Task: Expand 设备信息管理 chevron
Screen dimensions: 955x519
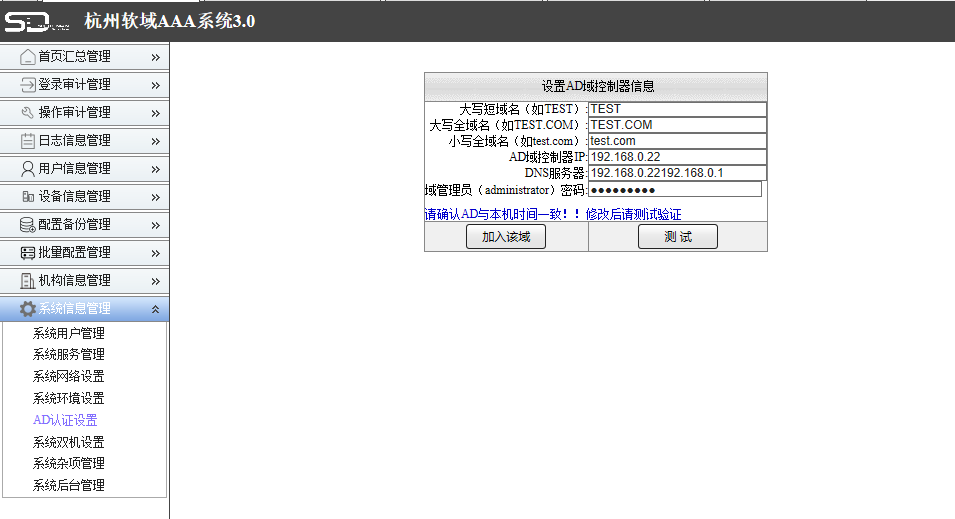Action: click(155, 197)
